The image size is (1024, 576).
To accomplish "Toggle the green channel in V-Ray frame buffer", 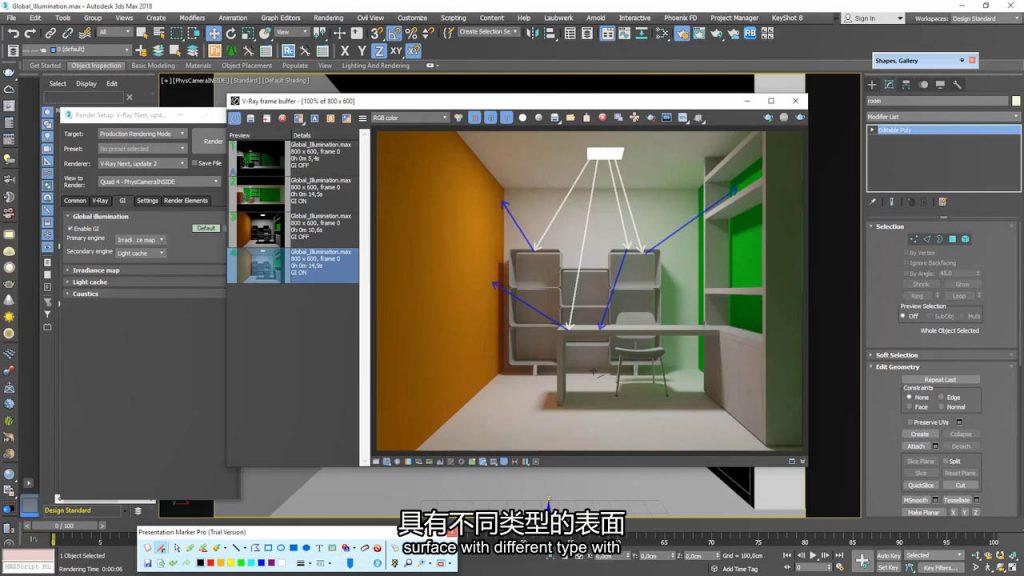I will (490, 118).
